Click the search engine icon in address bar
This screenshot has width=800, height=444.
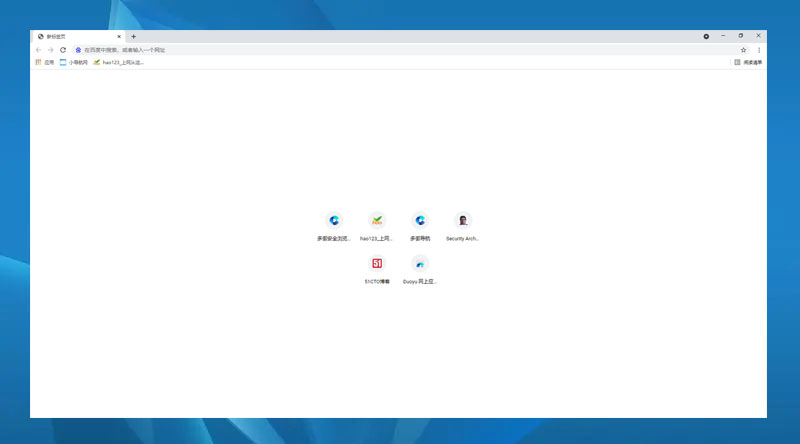(x=78, y=50)
